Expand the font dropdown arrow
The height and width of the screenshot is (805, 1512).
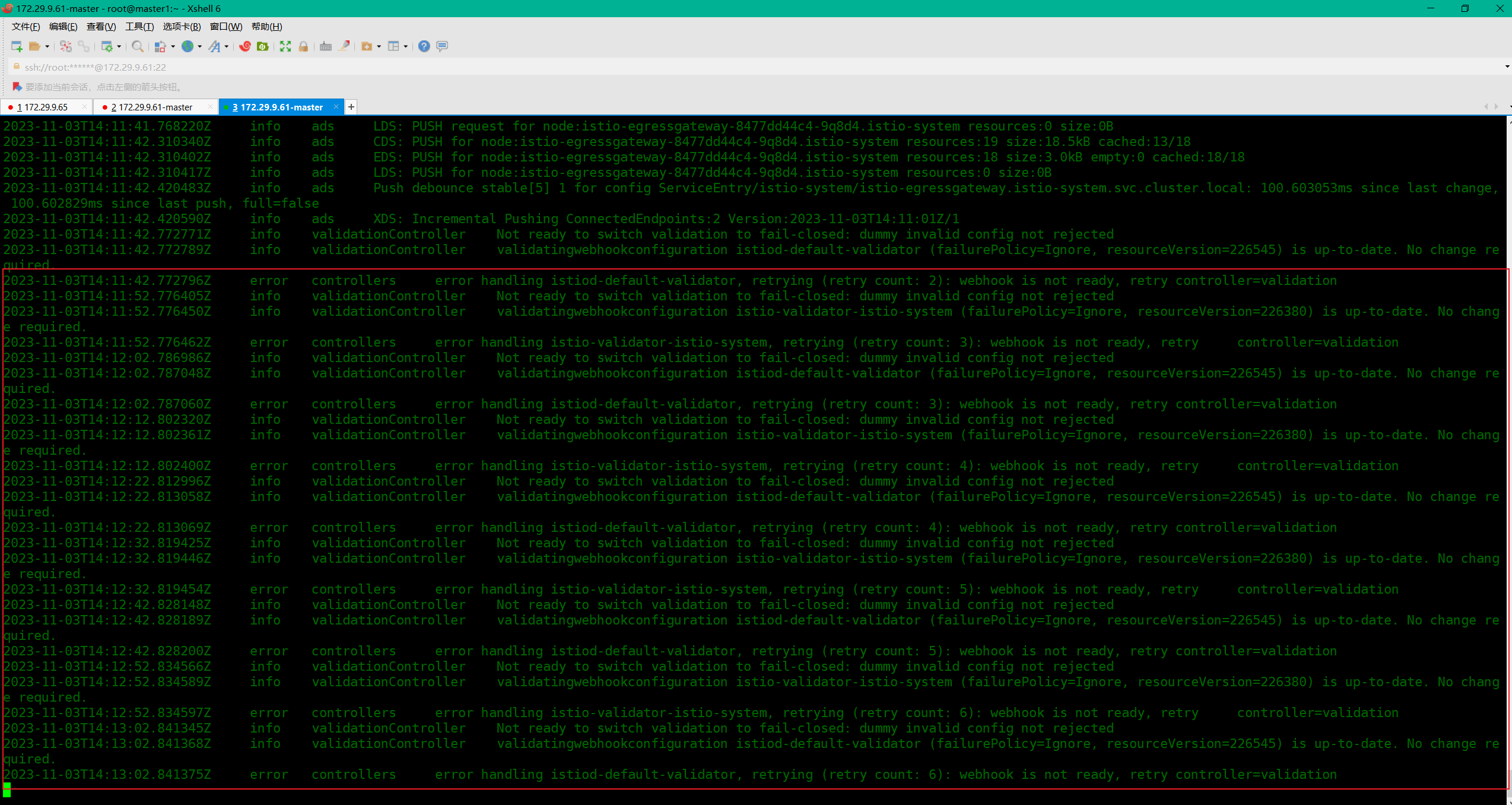(x=227, y=46)
